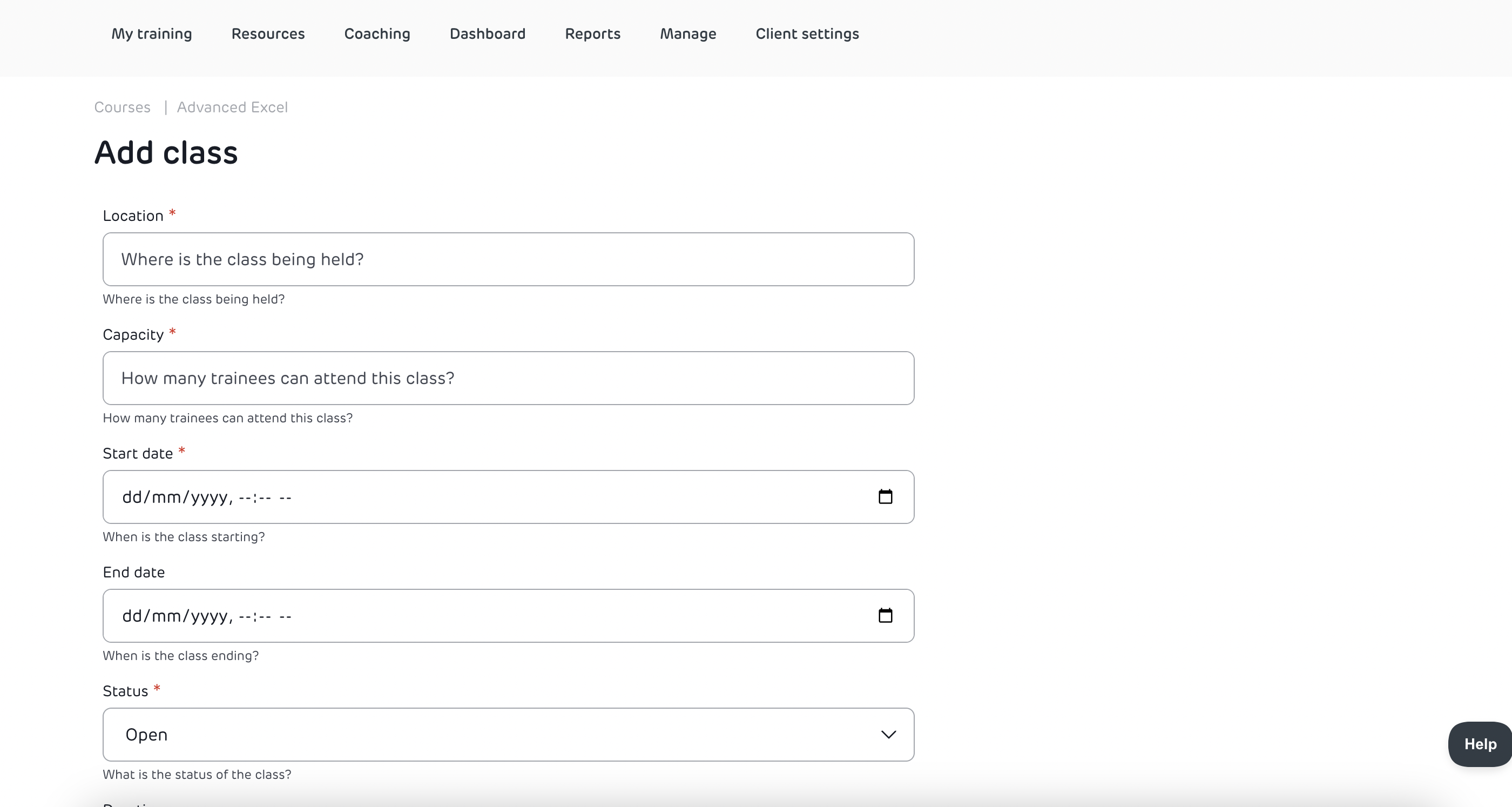Switch to the Dashboard page
This screenshot has width=1512, height=807.
(487, 34)
